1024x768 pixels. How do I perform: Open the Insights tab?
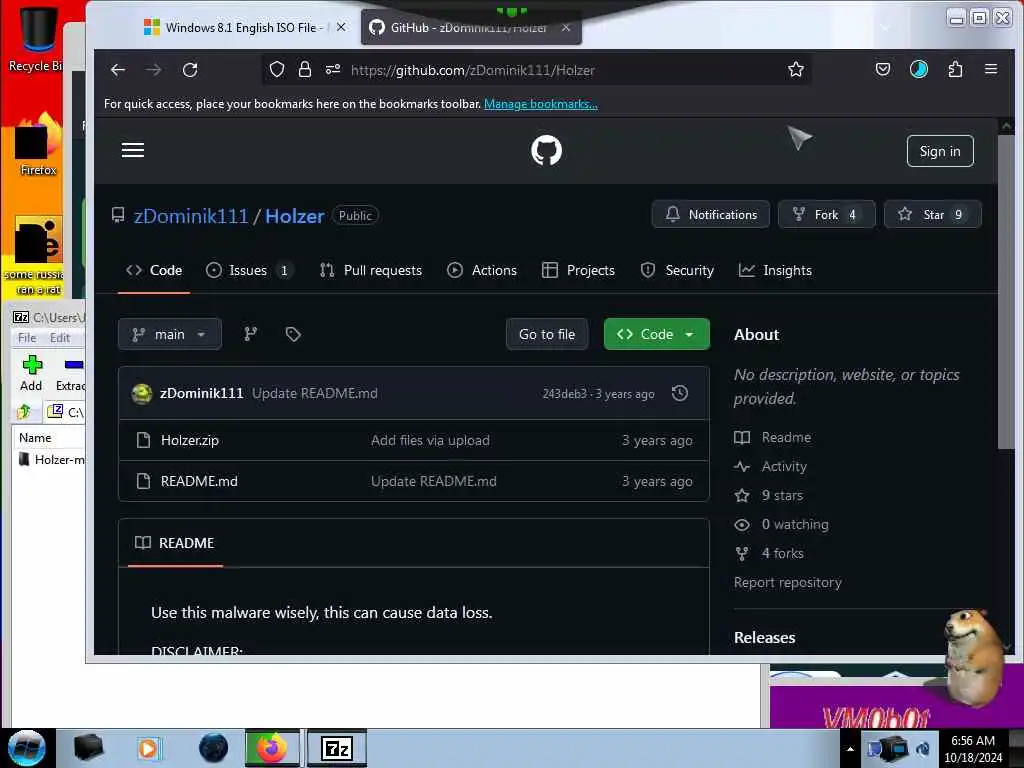pos(775,270)
